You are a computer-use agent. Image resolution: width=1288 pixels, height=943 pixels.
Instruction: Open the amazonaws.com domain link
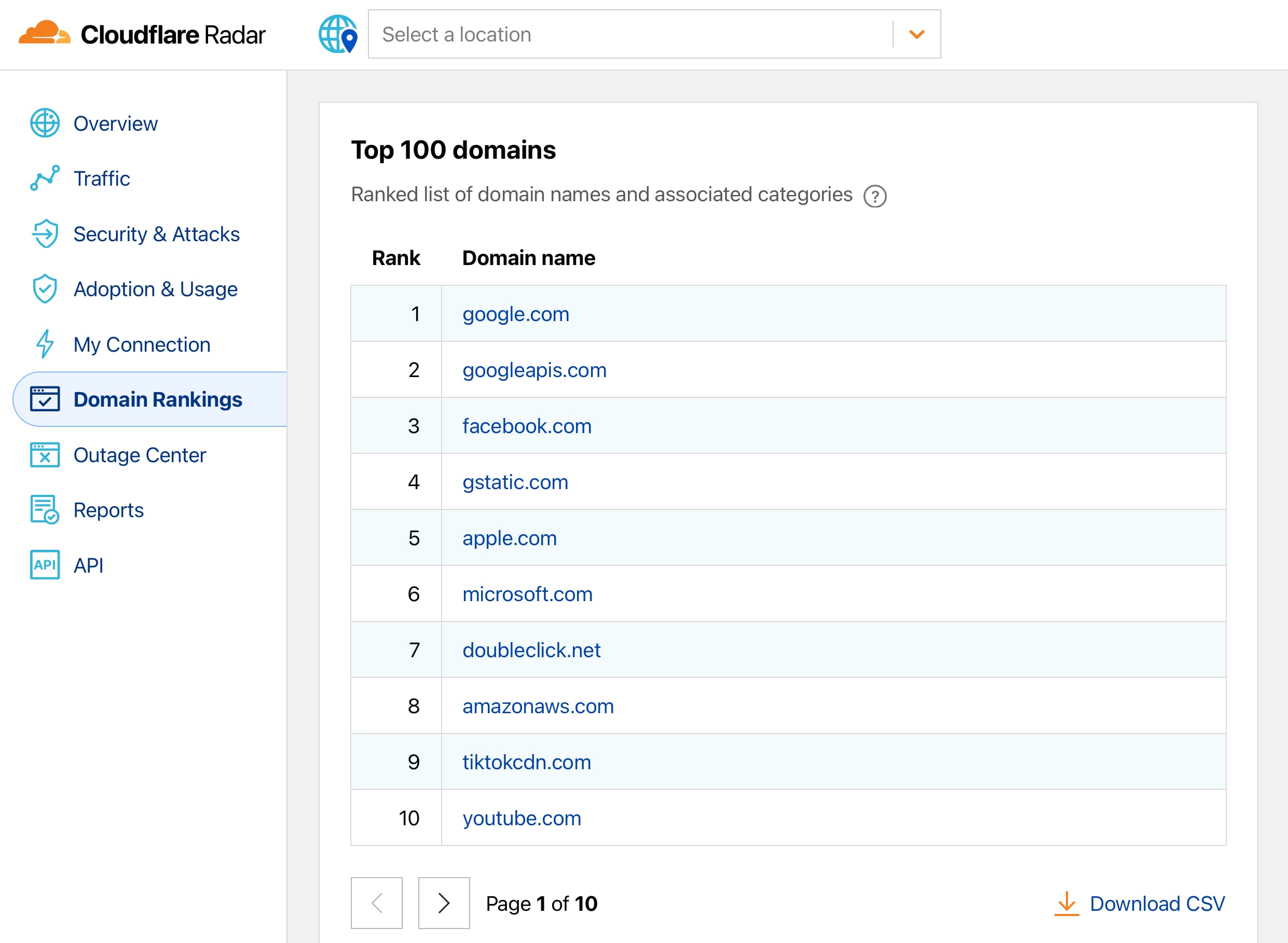click(538, 706)
